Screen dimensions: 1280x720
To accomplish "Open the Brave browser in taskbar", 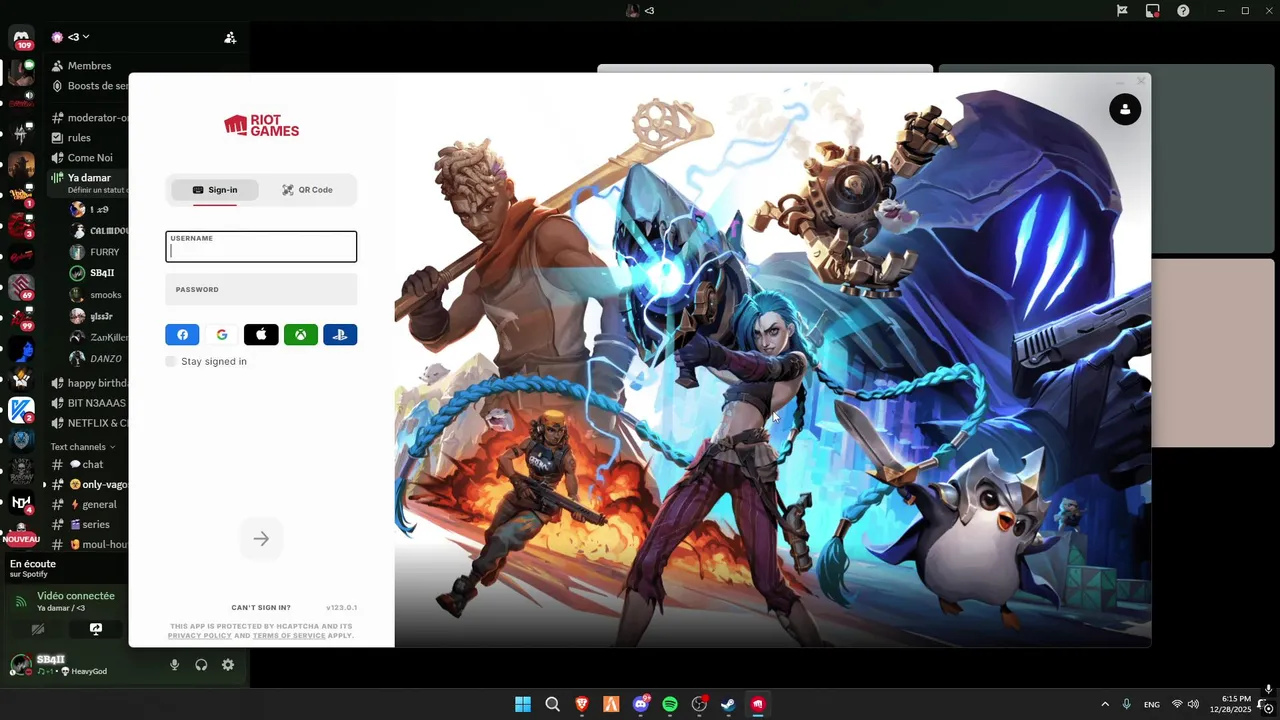I will 582,704.
